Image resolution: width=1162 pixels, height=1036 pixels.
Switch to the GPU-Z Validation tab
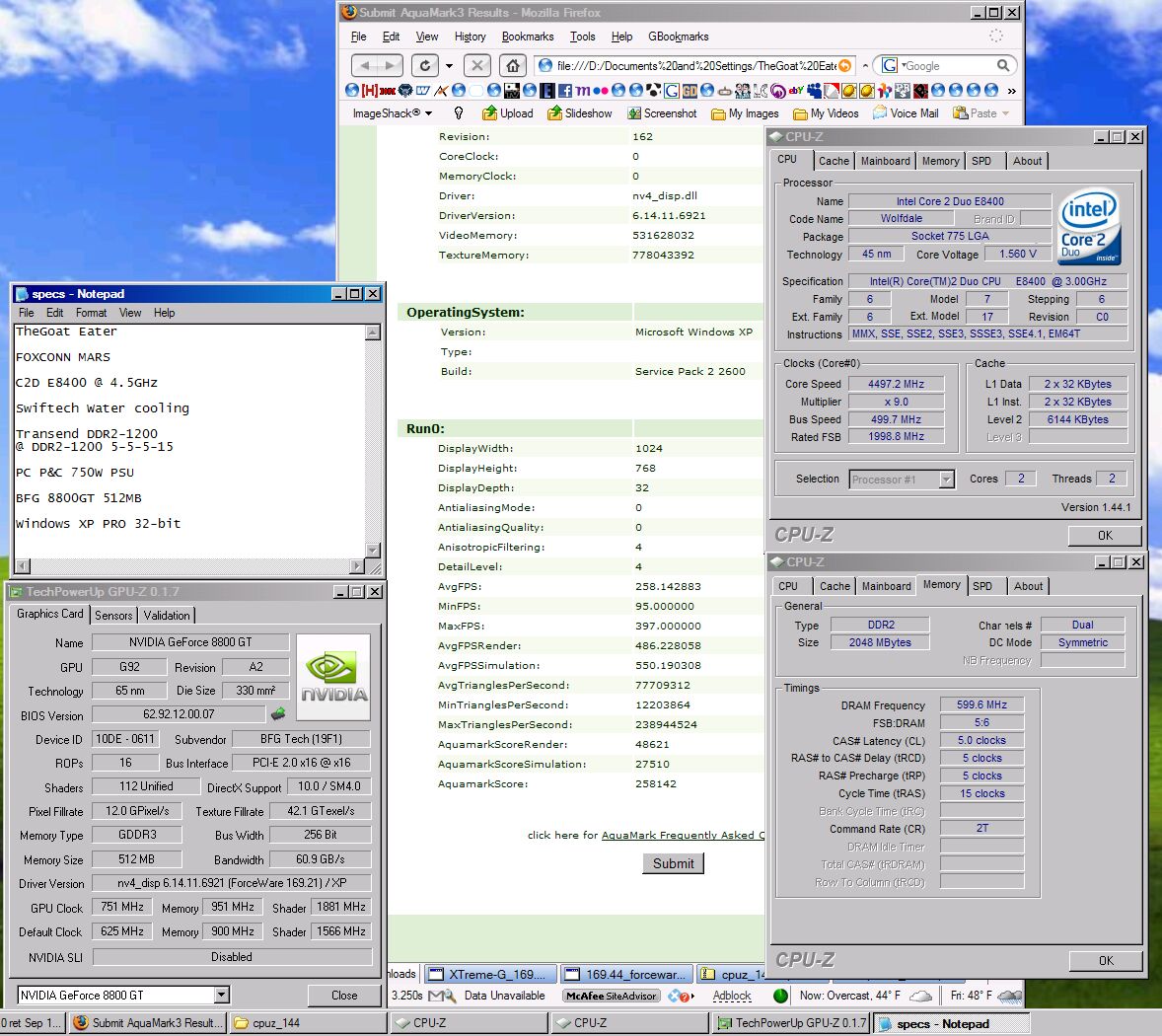click(x=167, y=615)
